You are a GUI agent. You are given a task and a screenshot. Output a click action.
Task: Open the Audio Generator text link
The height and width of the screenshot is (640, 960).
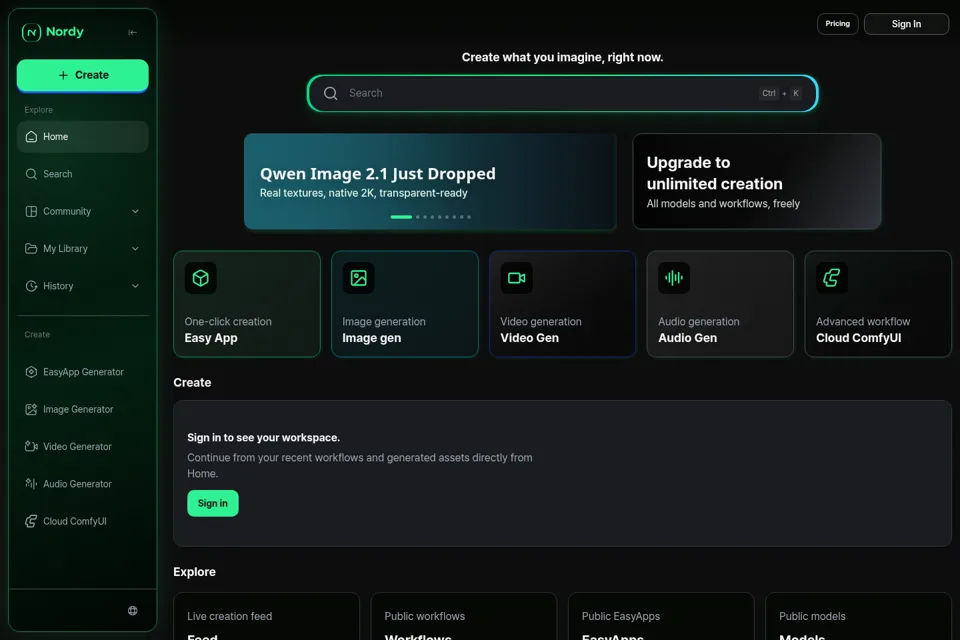tap(77, 484)
